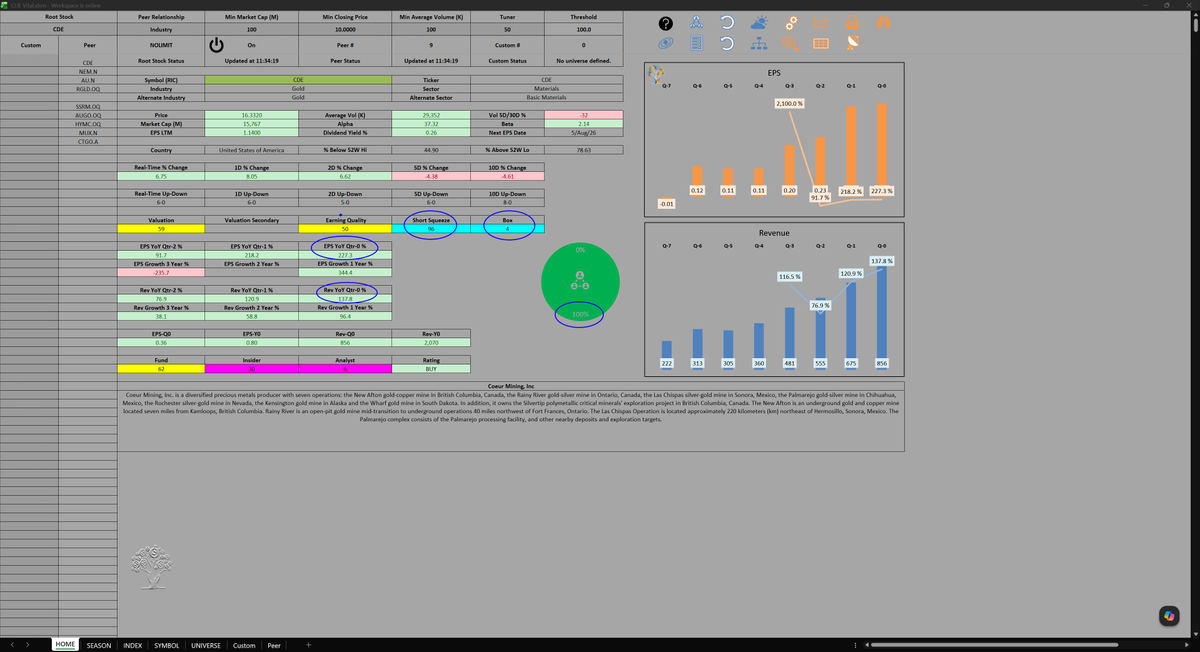Click the orange satellite dish icon
The image size is (1200, 652).
click(x=852, y=44)
